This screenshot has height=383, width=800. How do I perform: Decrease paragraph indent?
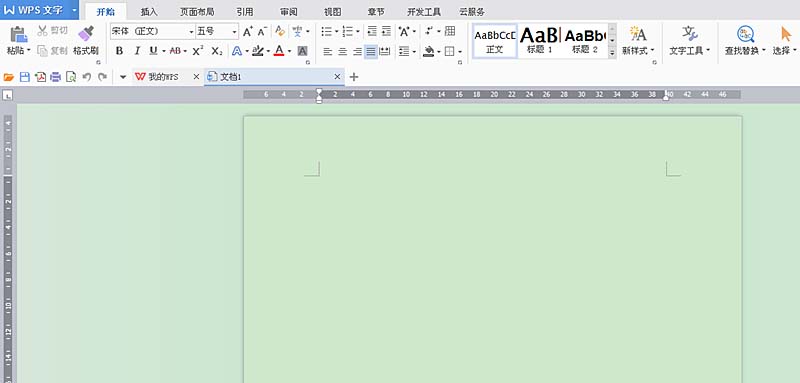click(372, 32)
